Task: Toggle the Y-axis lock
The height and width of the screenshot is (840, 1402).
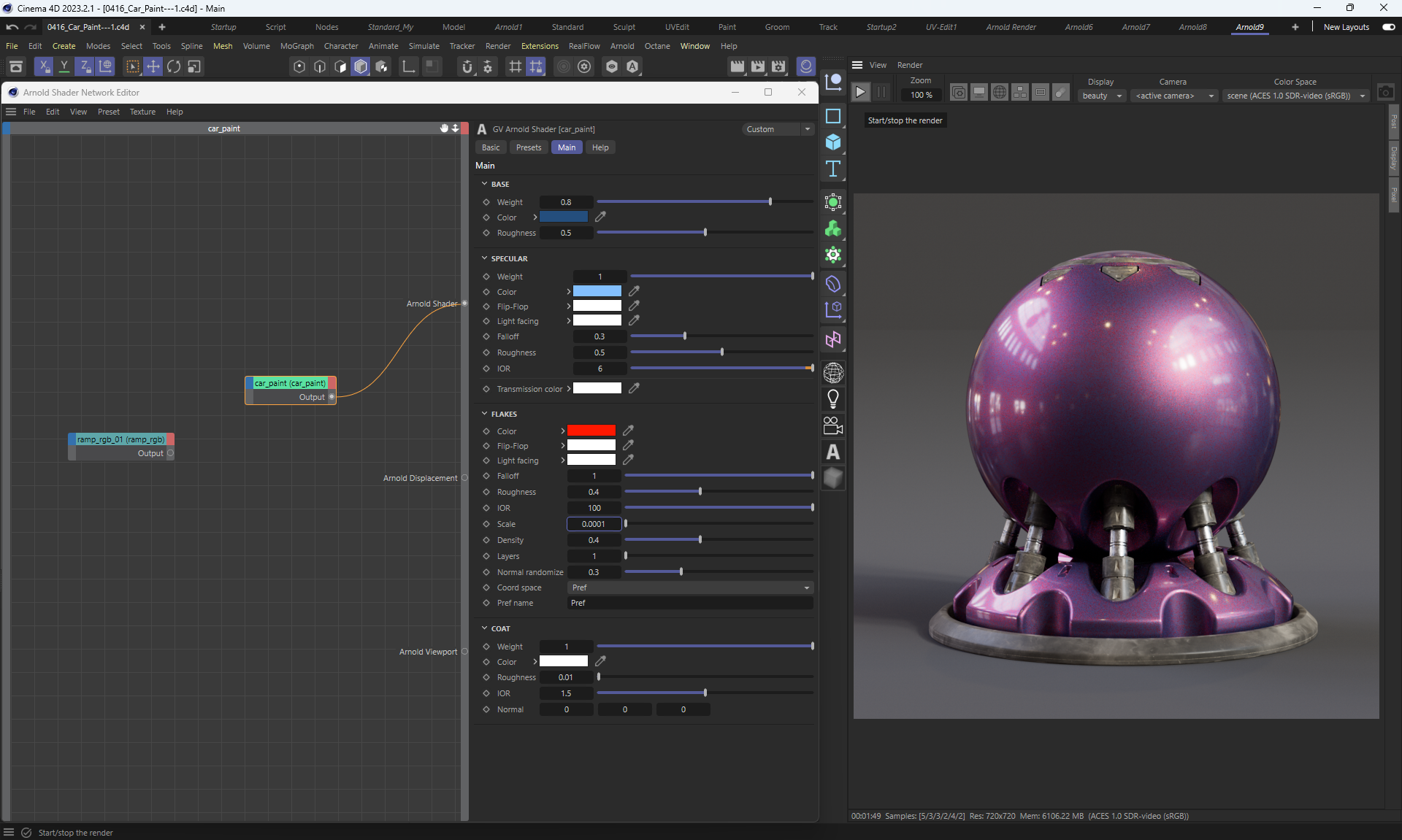Action: [64, 66]
